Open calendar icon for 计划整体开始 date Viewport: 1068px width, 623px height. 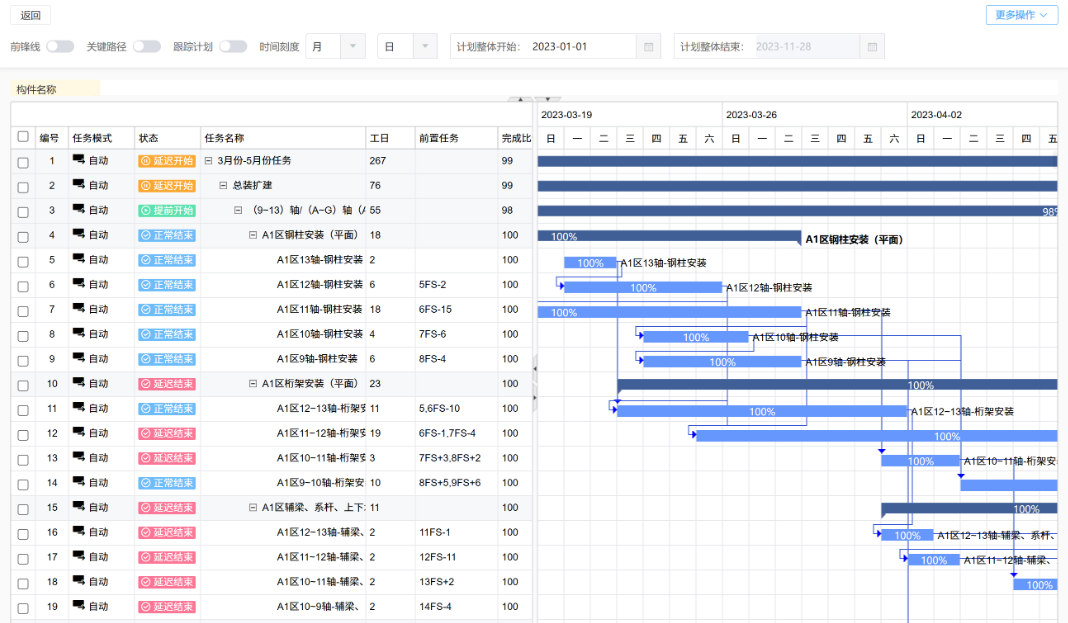click(x=649, y=47)
